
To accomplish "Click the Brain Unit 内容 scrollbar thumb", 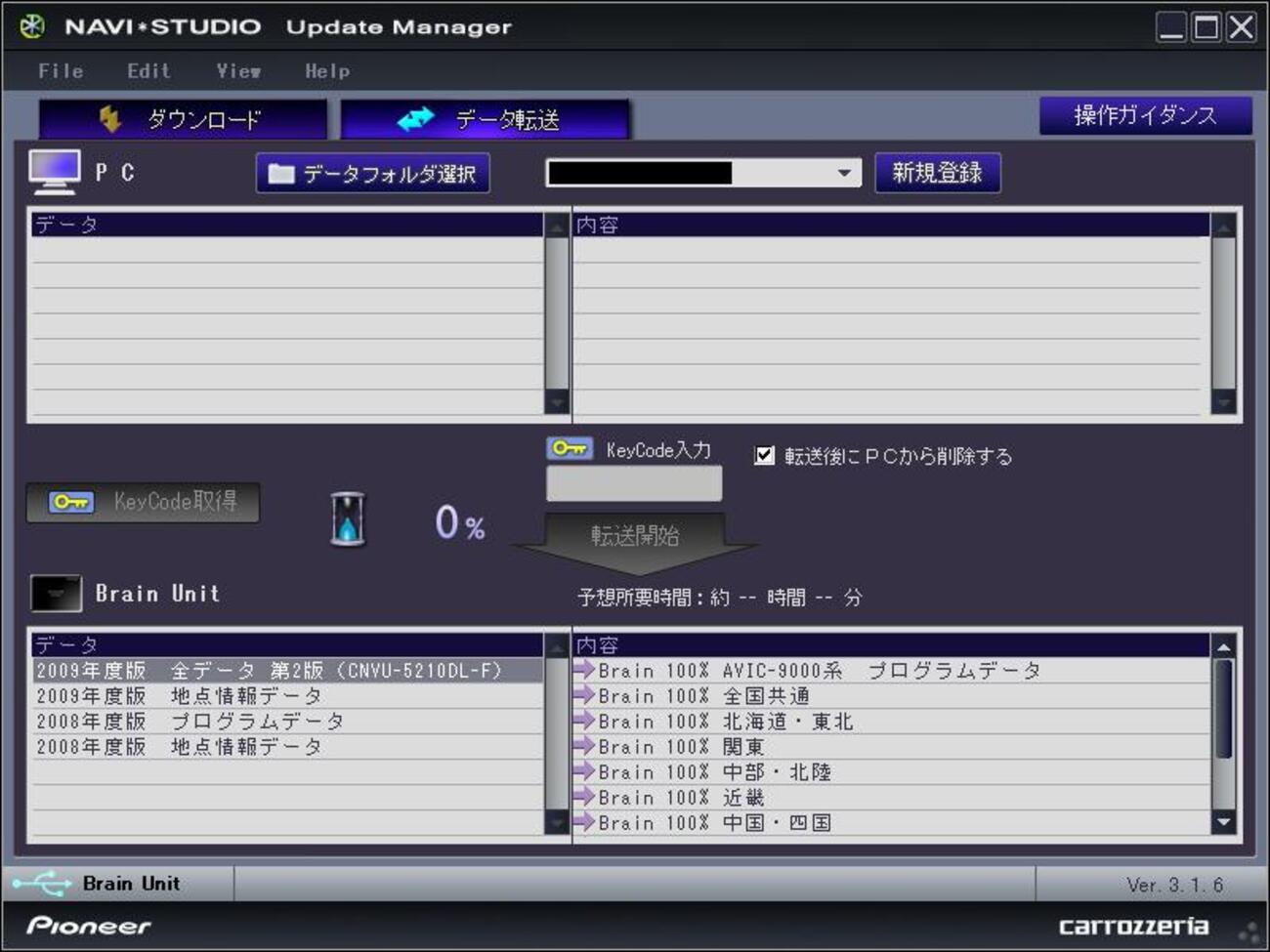I will click(1223, 710).
